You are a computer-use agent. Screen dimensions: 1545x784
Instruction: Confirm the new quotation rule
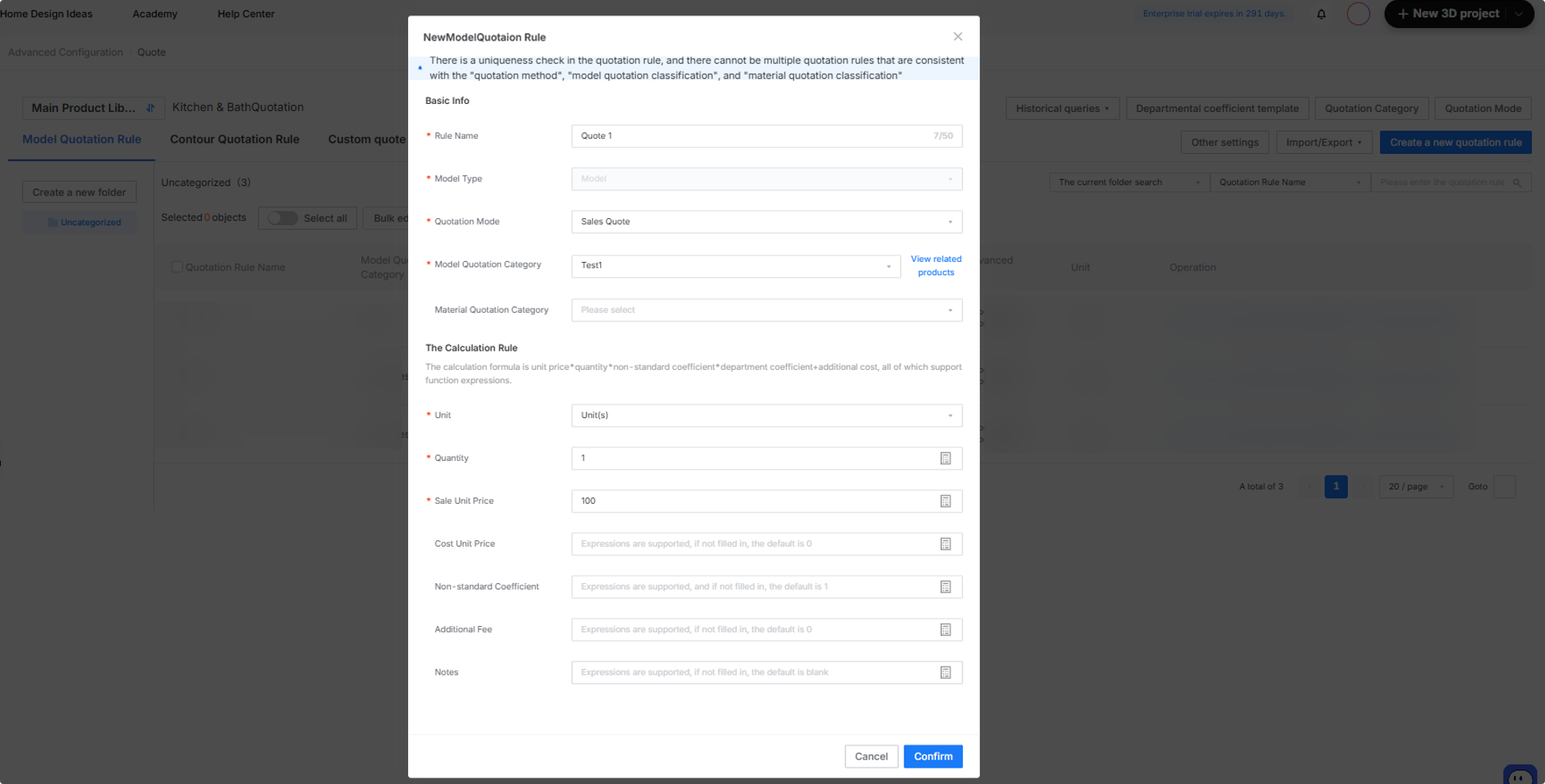tap(932, 756)
